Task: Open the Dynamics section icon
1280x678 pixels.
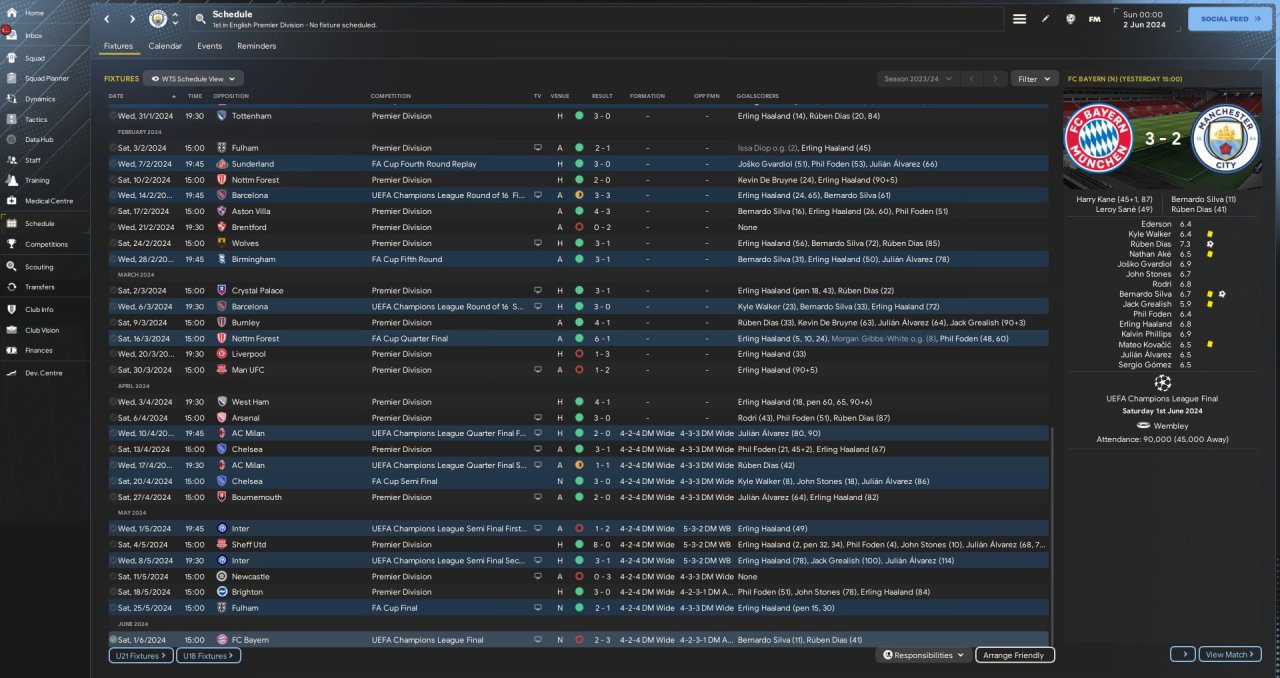Action: [11, 99]
